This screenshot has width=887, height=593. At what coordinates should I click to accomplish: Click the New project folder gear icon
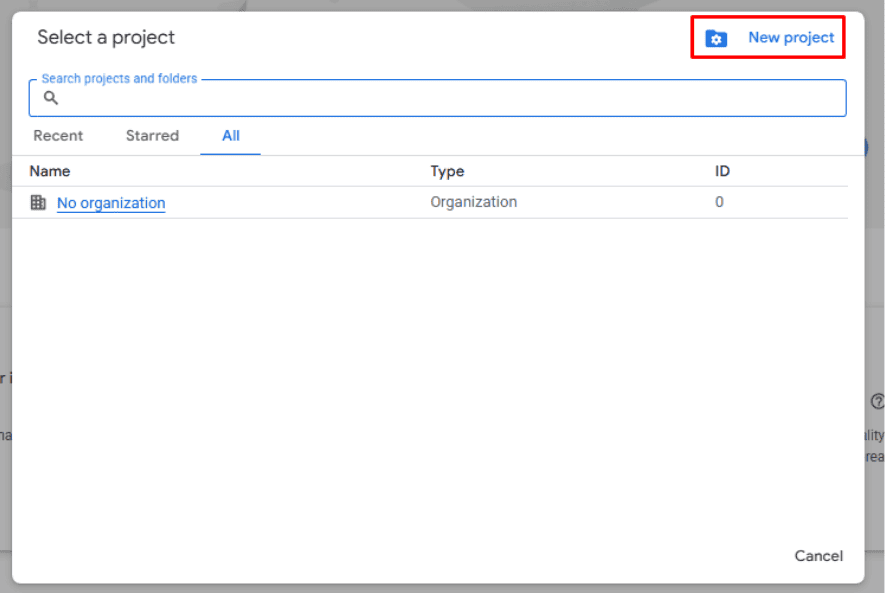[716, 39]
